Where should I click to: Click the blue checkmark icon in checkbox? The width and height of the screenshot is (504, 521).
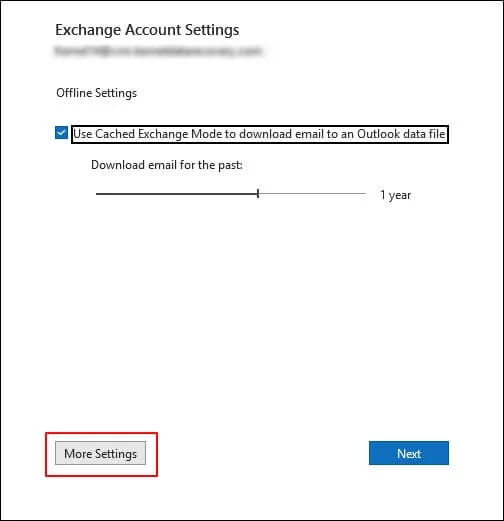coord(61,133)
